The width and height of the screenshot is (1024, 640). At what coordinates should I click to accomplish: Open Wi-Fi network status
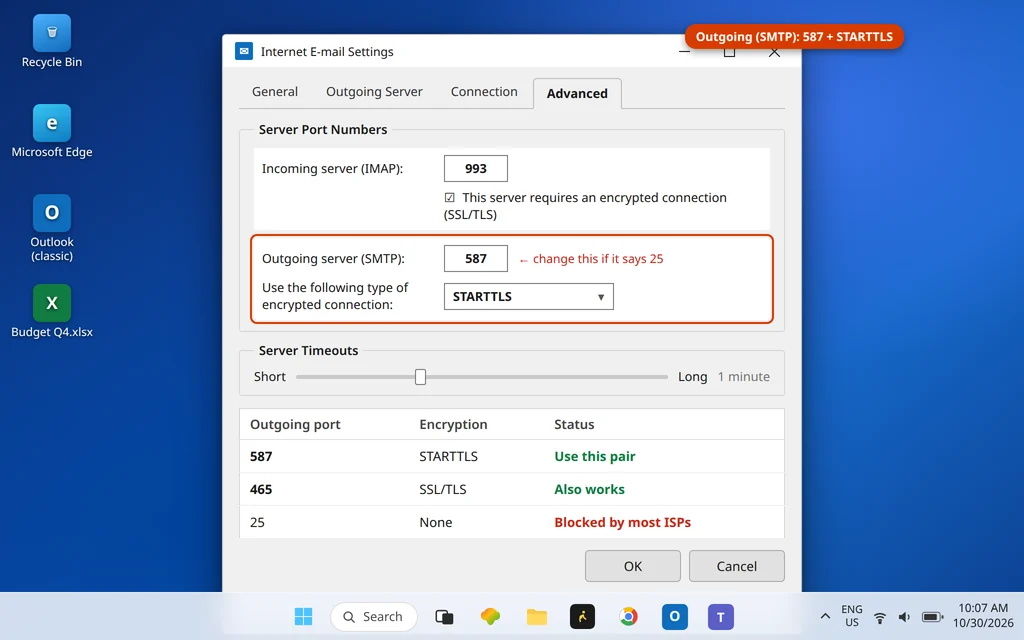(x=880, y=617)
